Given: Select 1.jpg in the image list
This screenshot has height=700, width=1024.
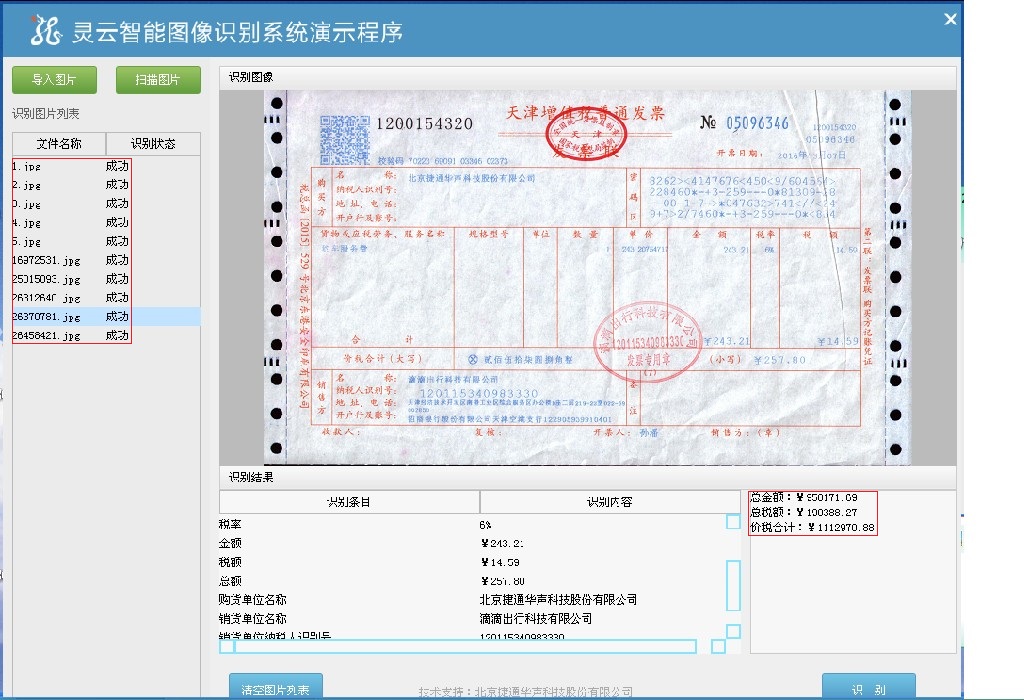Looking at the screenshot, I should coord(27,166).
